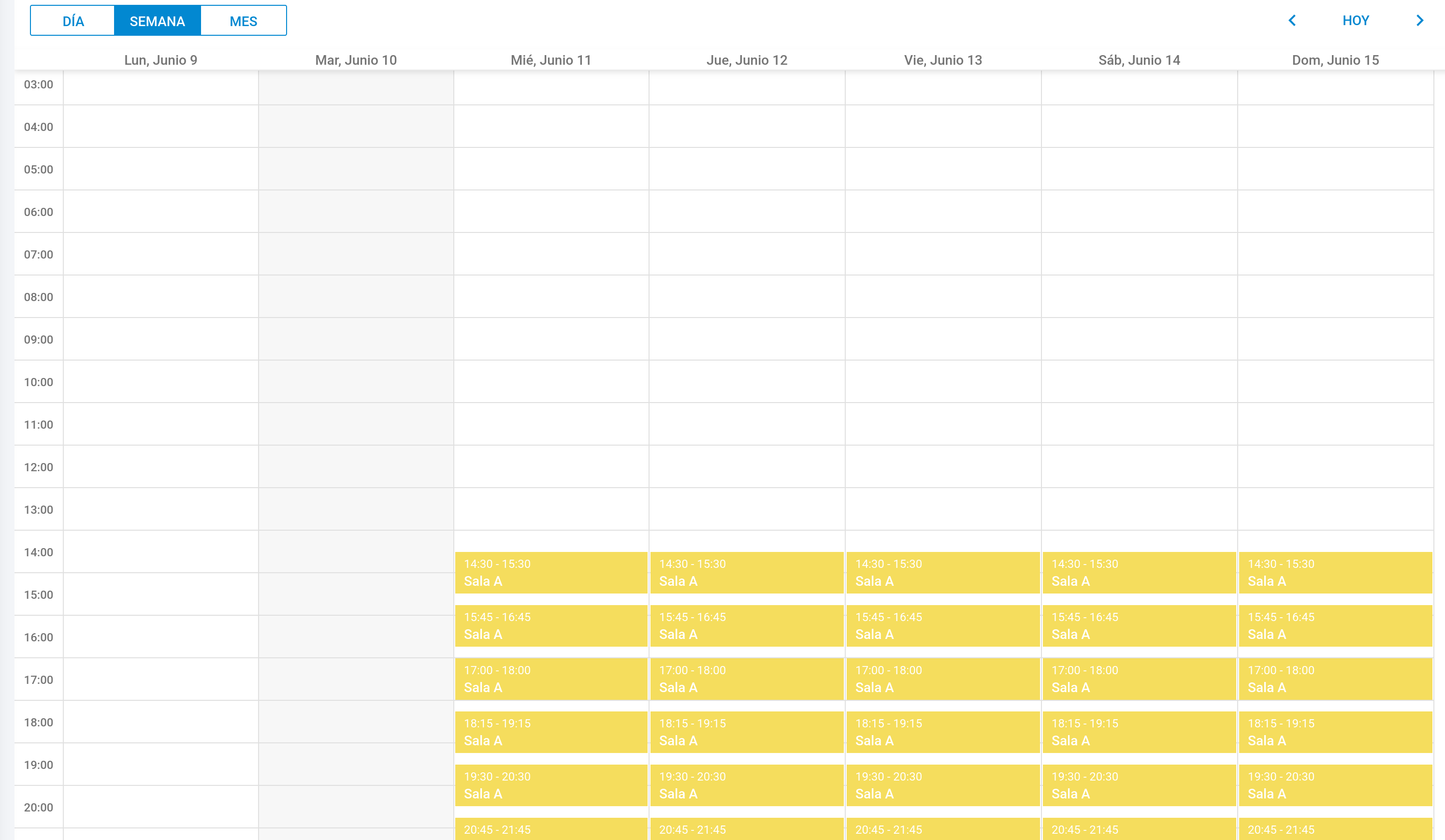Go to the next week arrow
Screen dimensions: 1445x840
[1419, 21]
